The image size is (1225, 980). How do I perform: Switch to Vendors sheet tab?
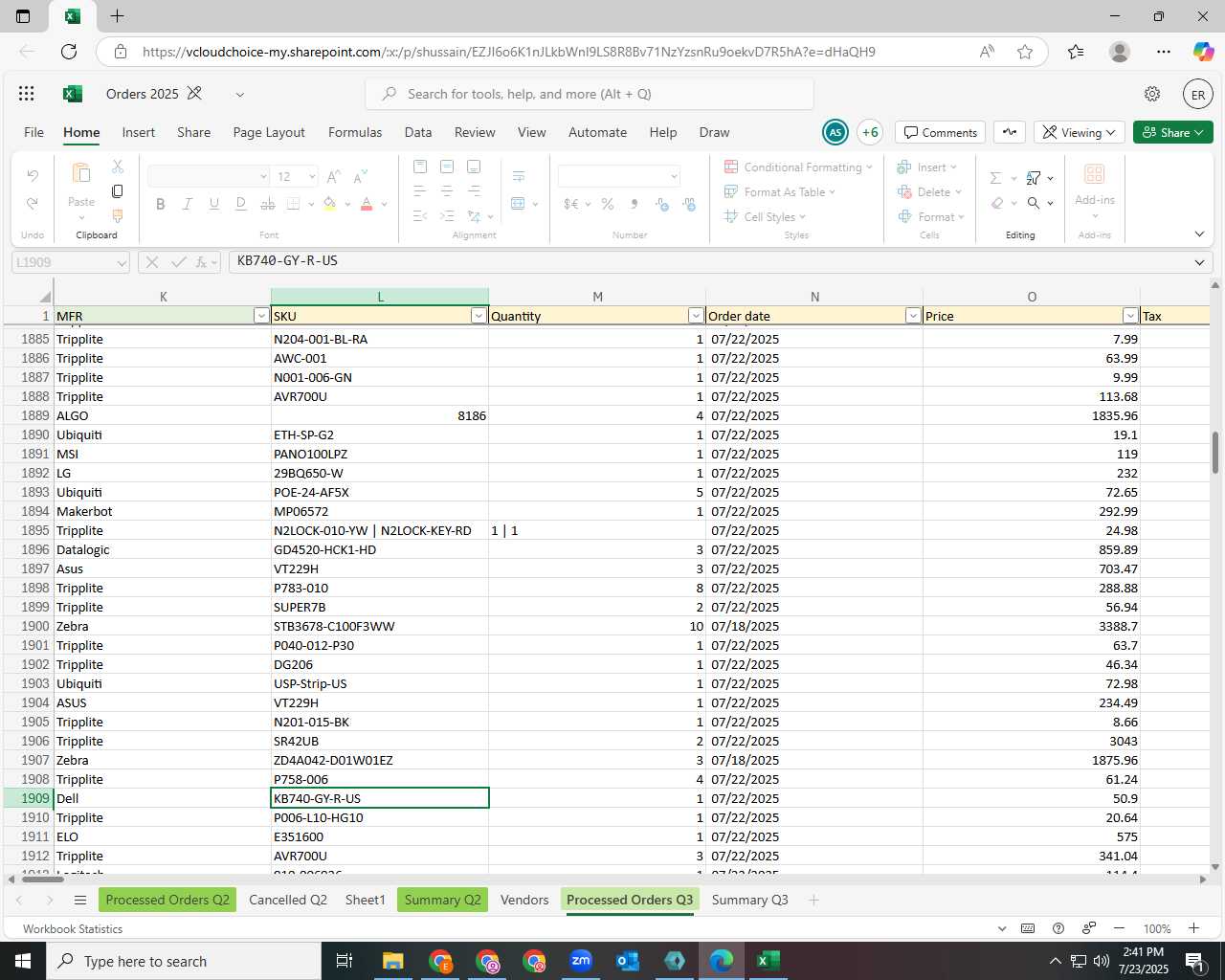(x=524, y=900)
